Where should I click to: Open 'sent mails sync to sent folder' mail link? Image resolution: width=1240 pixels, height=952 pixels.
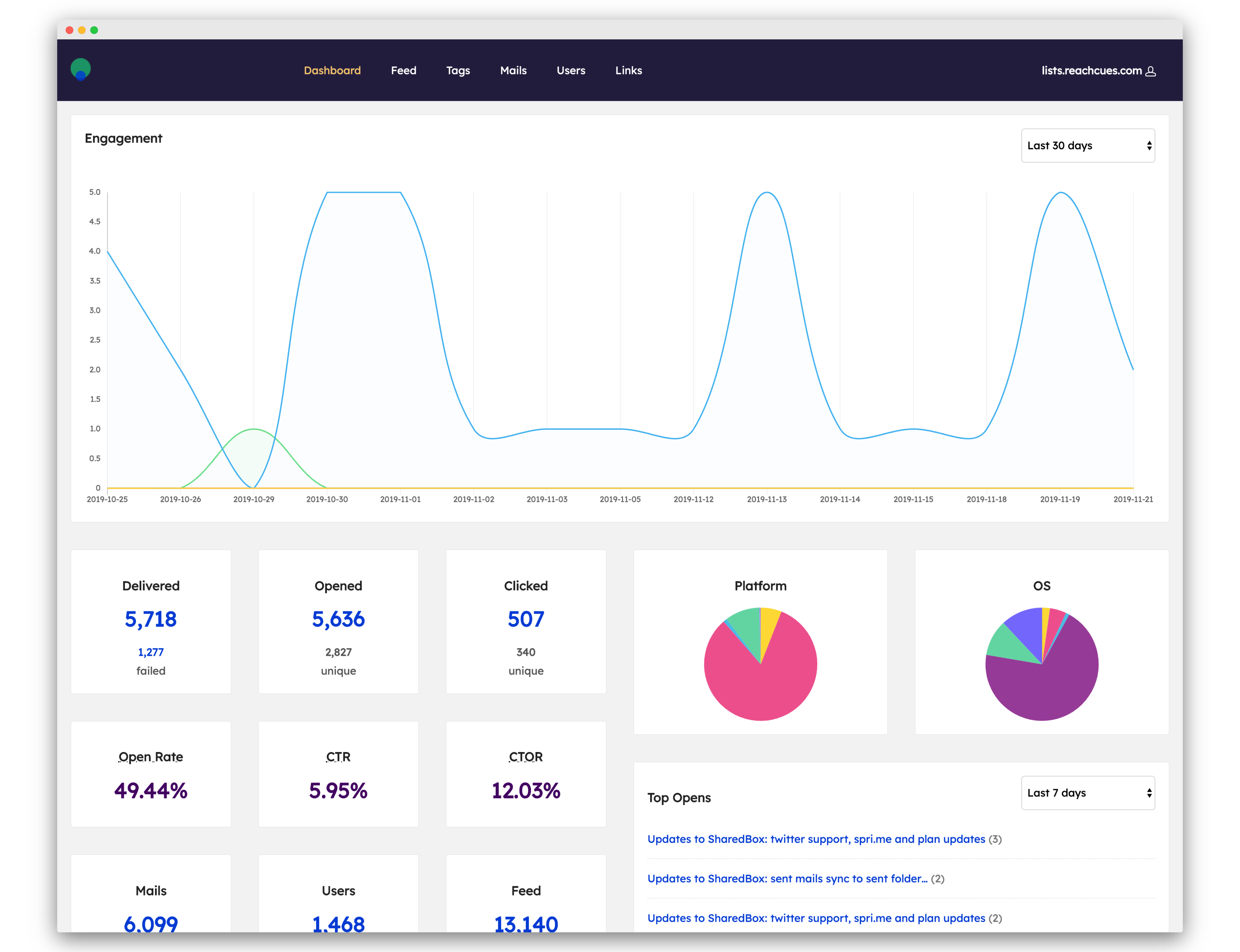(788, 879)
